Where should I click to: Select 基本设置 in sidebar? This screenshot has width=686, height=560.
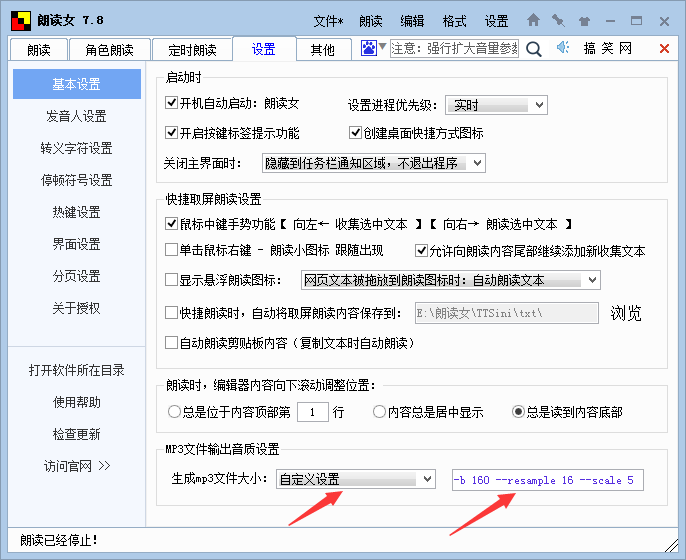point(77,84)
